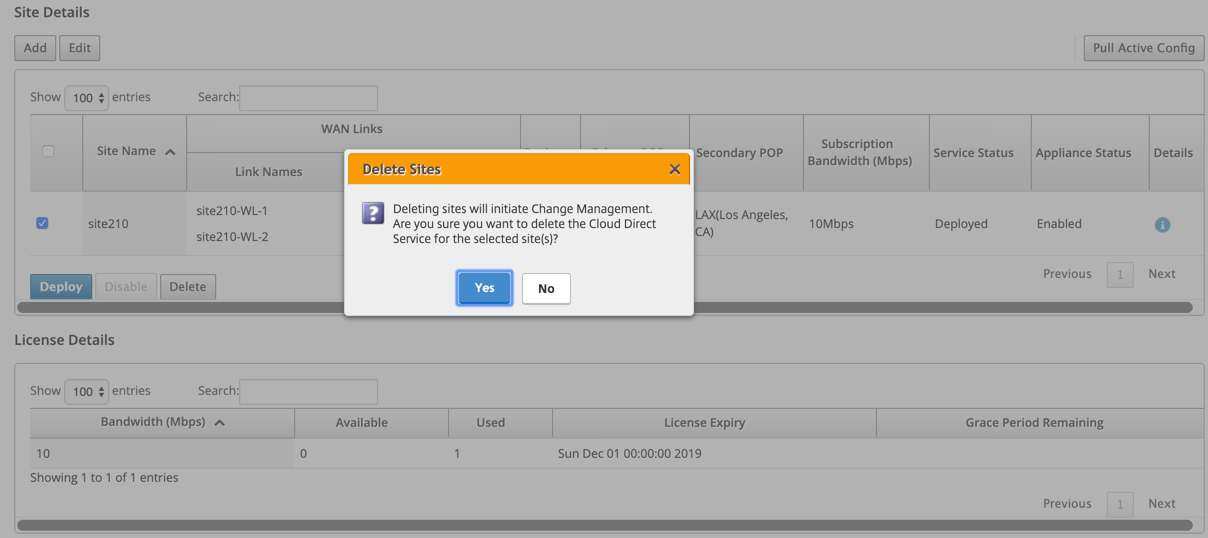The height and width of the screenshot is (538, 1208).
Task: Click the Add site button
Action: (35, 48)
